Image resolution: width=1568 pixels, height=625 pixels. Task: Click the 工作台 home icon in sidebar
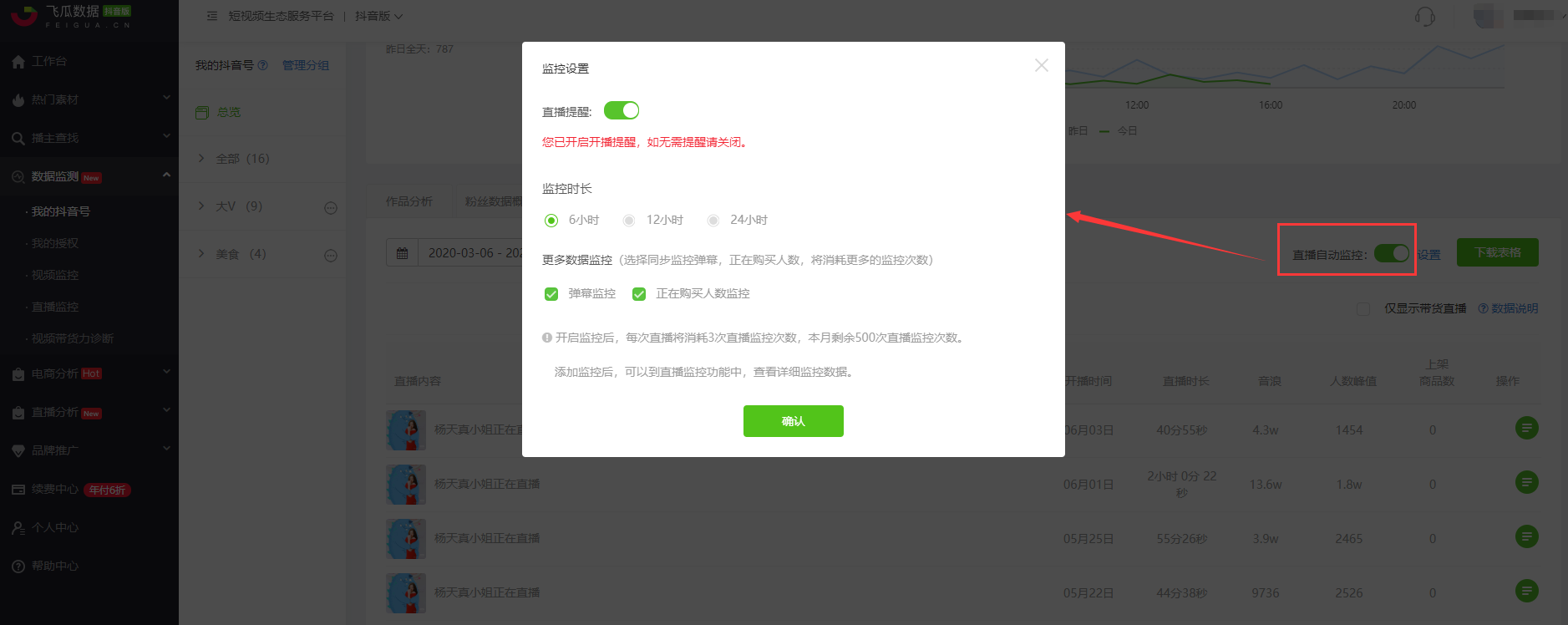(18, 62)
